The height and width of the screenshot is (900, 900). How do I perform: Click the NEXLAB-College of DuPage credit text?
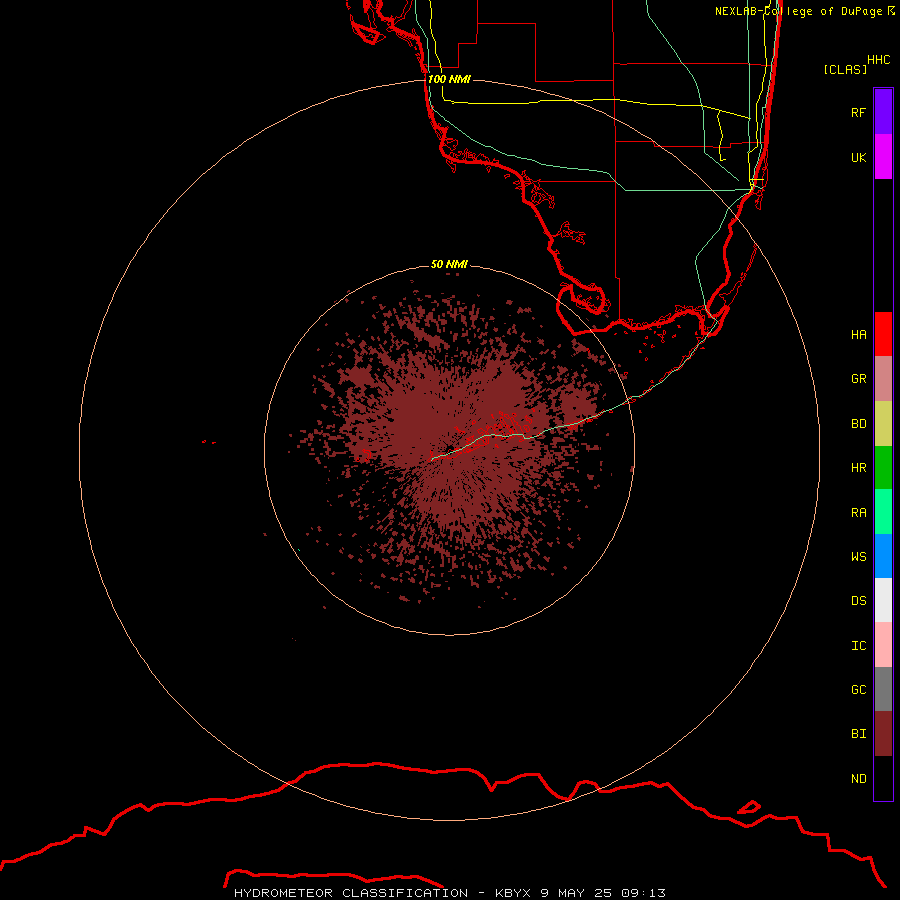[x=805, y=11]
